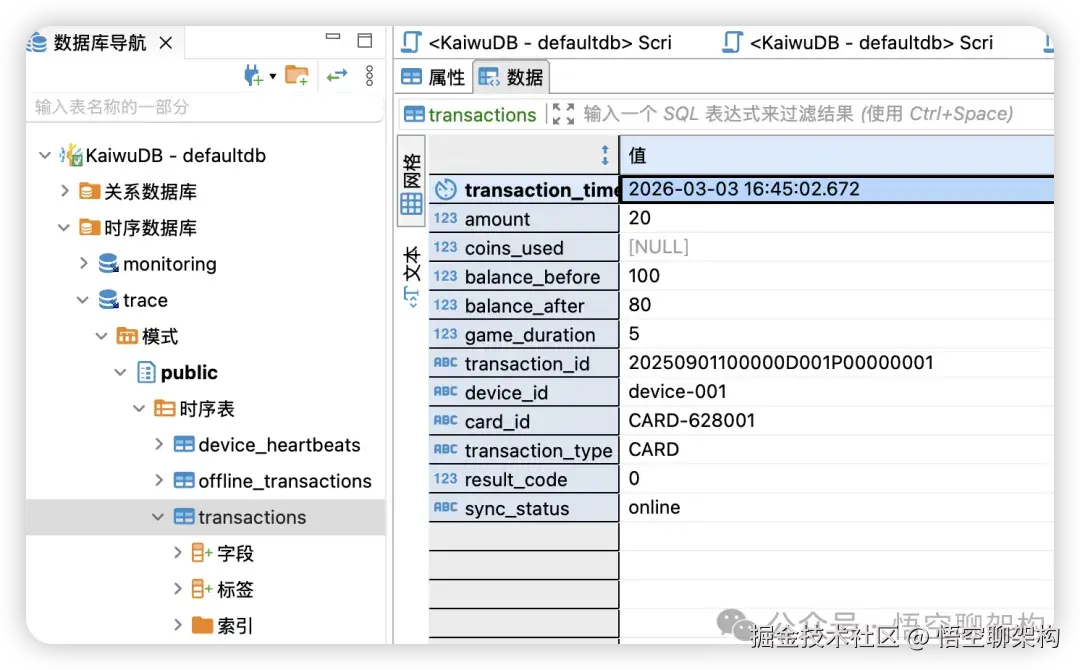Maximize results panel via expand arrows icon
This screenshot has height=670, width=1080.
(x=563, y=114)
